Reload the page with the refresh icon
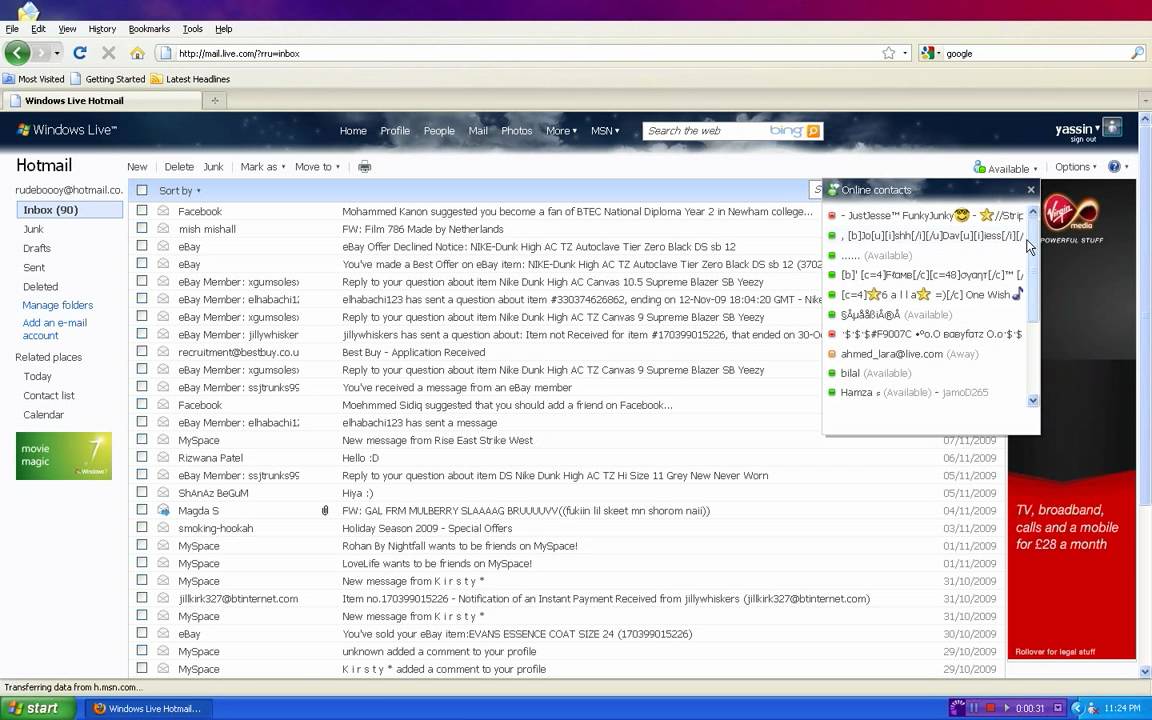Image resolution: width=1152 pixels, height=720 pixels. (x=80, y=53)
